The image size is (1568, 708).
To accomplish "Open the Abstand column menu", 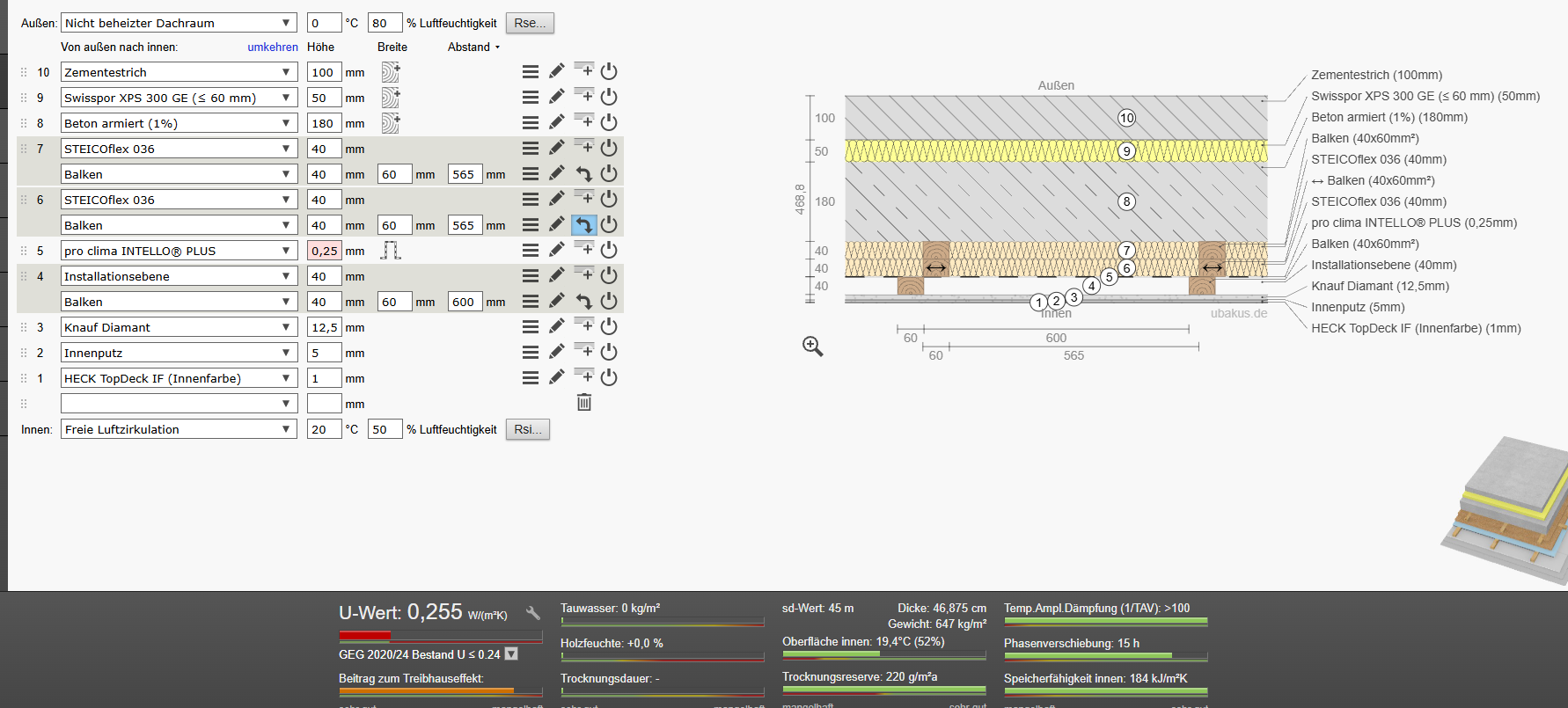I will 473,47.
